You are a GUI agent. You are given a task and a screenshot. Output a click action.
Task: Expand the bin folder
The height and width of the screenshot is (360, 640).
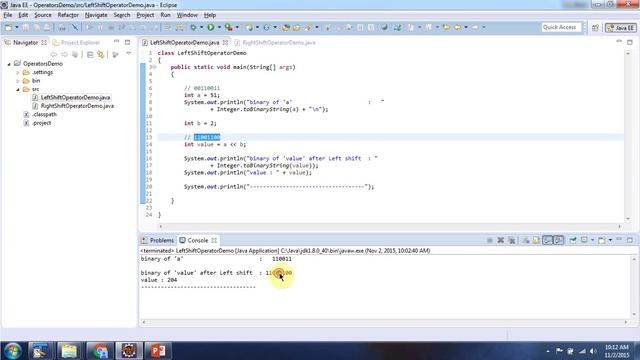[x=18, y=81]
